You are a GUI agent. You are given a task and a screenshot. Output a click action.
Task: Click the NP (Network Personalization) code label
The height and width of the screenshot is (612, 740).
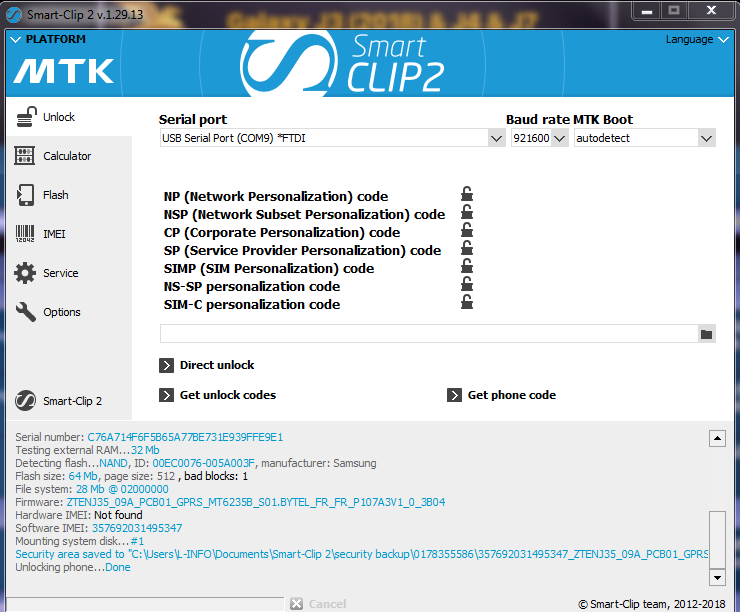[x=276, y=196]
